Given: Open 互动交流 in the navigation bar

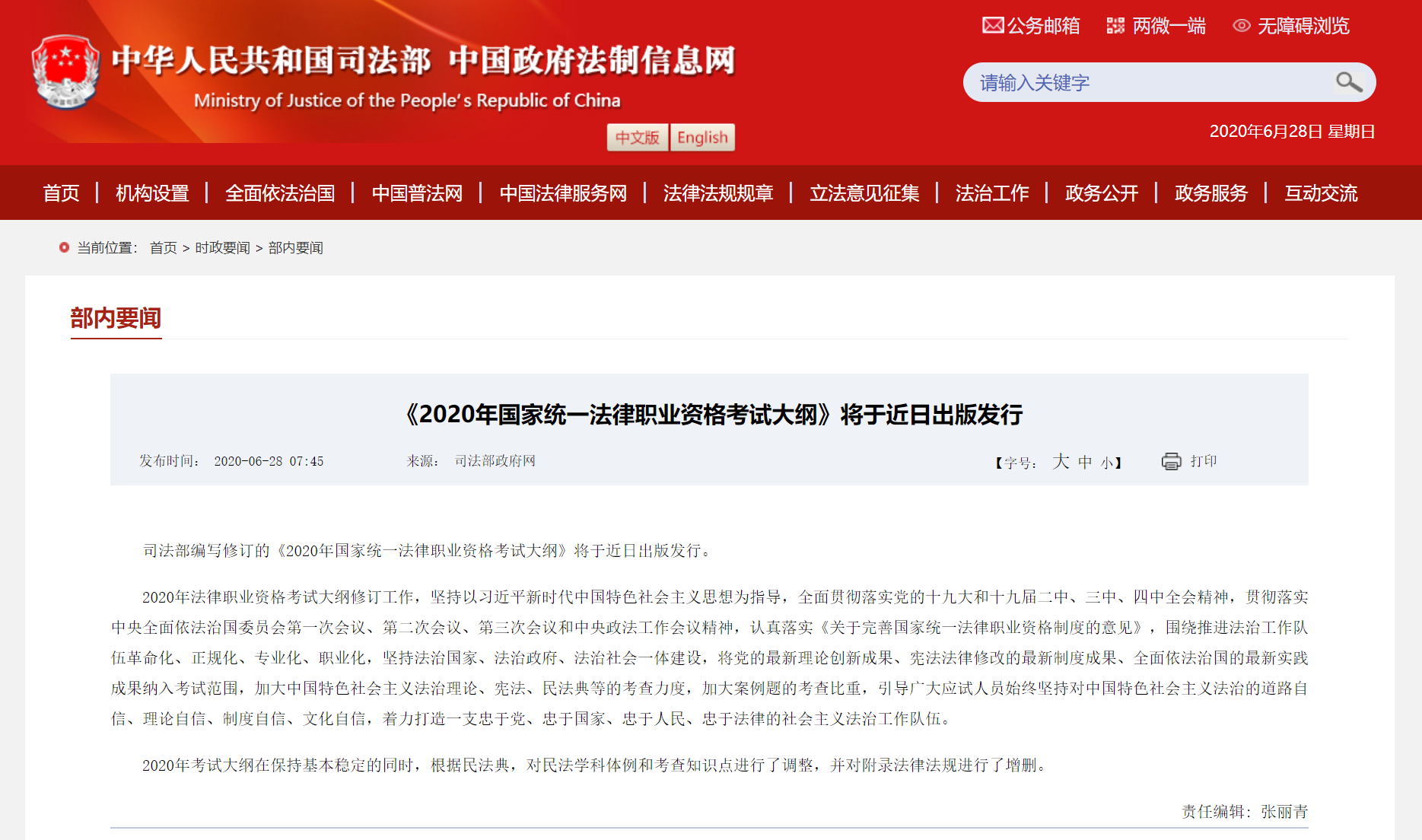Looking at the screenshot, I should pyautogui.click(x=1321, y=193).
